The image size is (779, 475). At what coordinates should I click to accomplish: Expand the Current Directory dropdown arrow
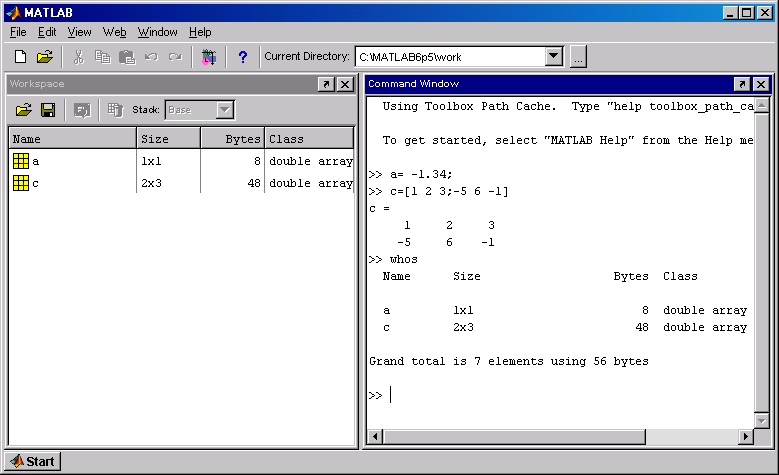click(x=553, y=57)
